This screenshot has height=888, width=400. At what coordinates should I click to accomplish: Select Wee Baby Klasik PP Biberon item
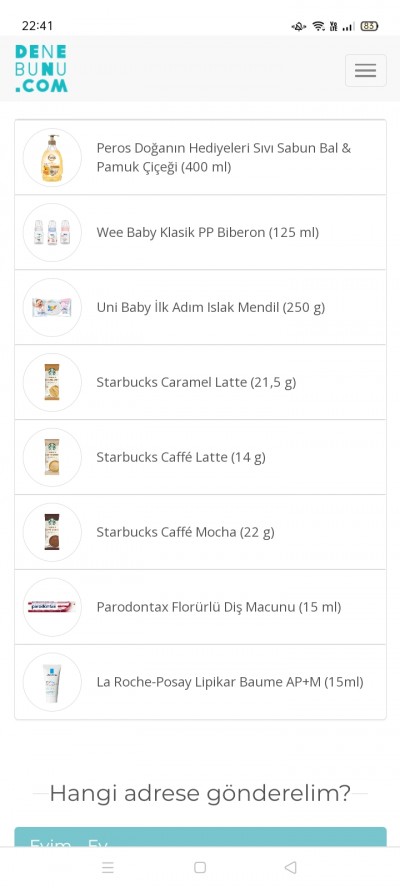[x=201, y=232]
